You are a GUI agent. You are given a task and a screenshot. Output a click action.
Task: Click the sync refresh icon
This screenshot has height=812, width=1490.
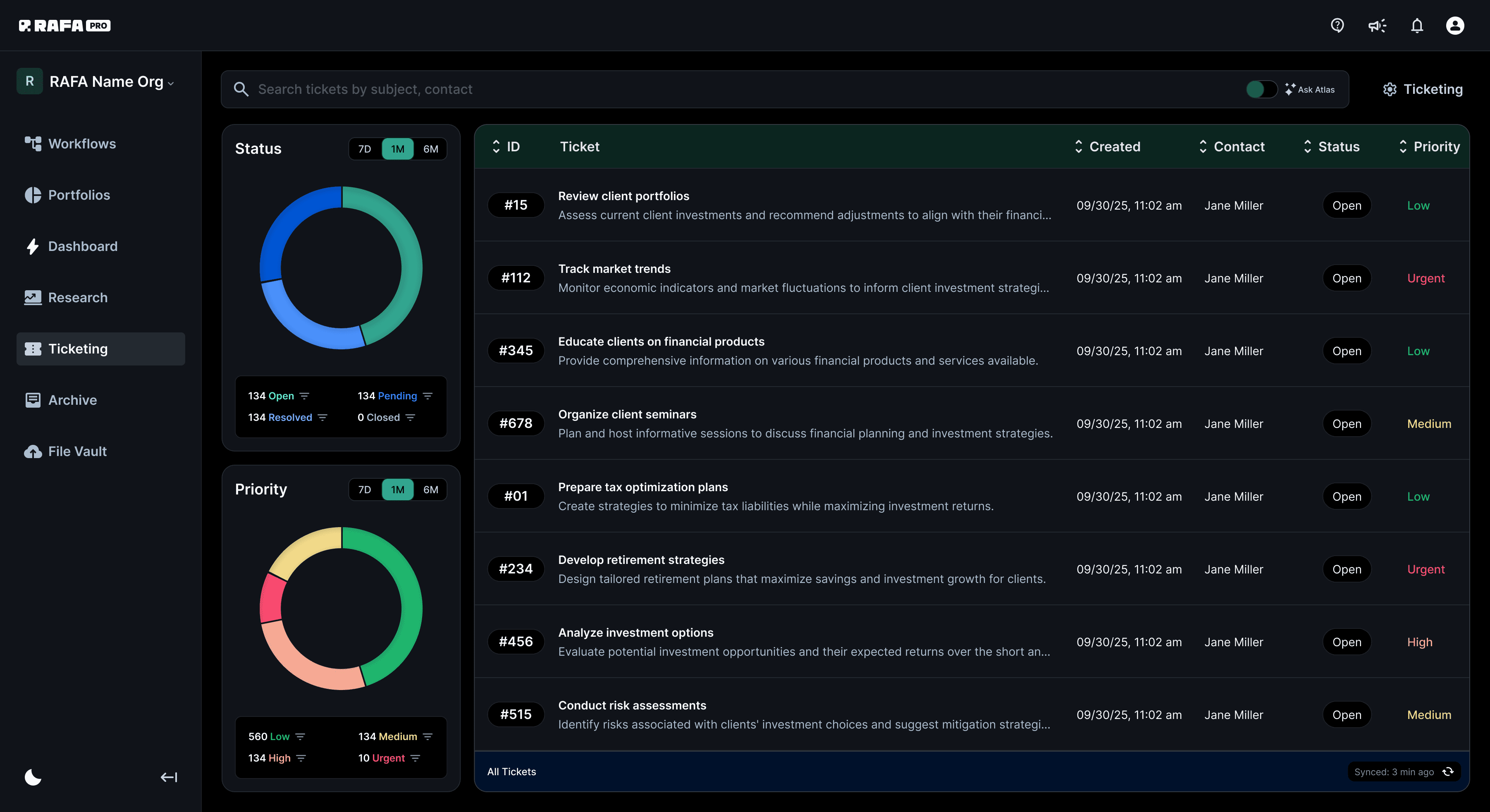(1448, 771)
